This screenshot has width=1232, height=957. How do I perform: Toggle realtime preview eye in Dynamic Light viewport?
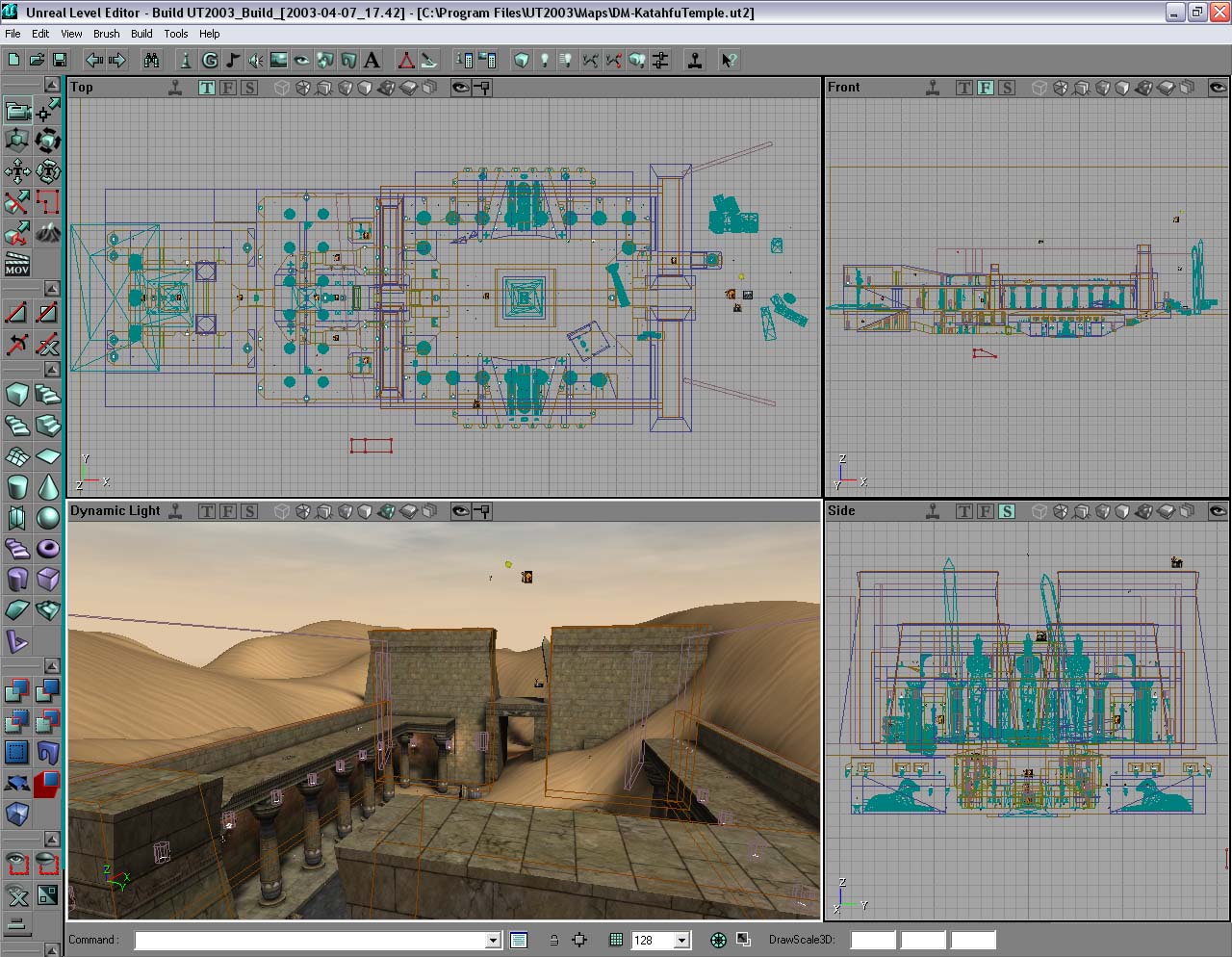click(461, 511)
